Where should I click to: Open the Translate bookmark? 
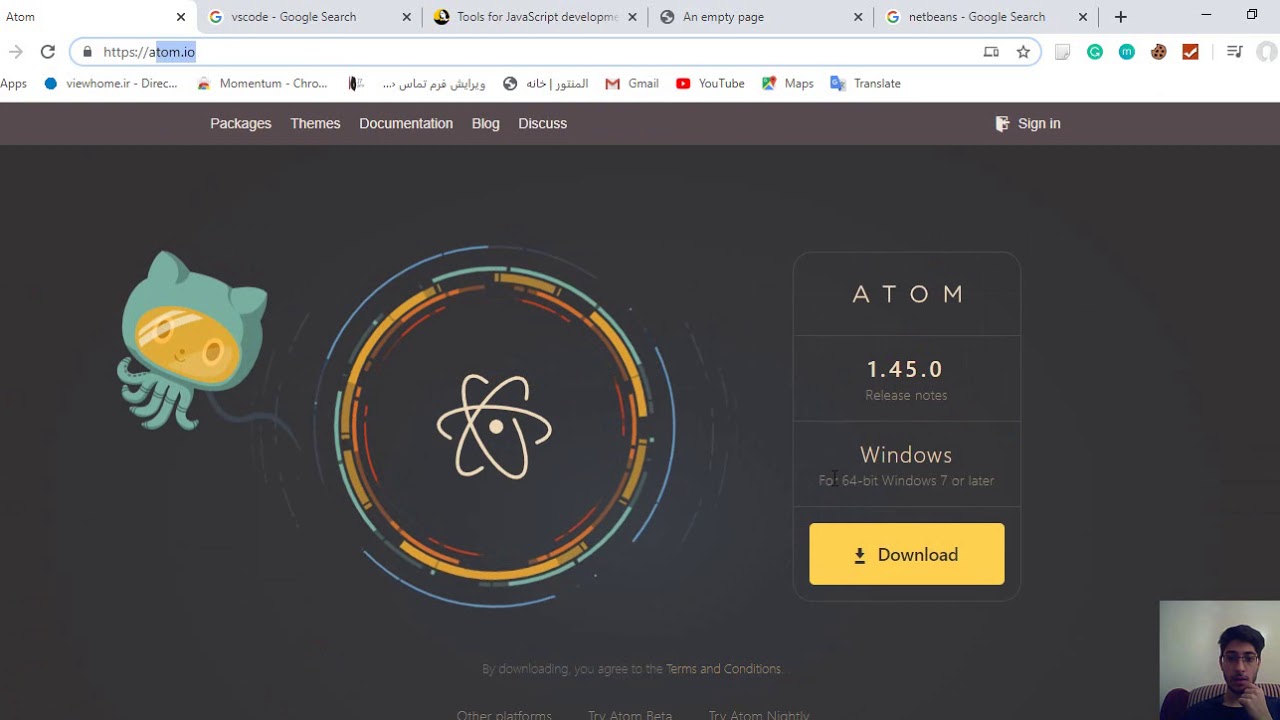tap(866, 84)
